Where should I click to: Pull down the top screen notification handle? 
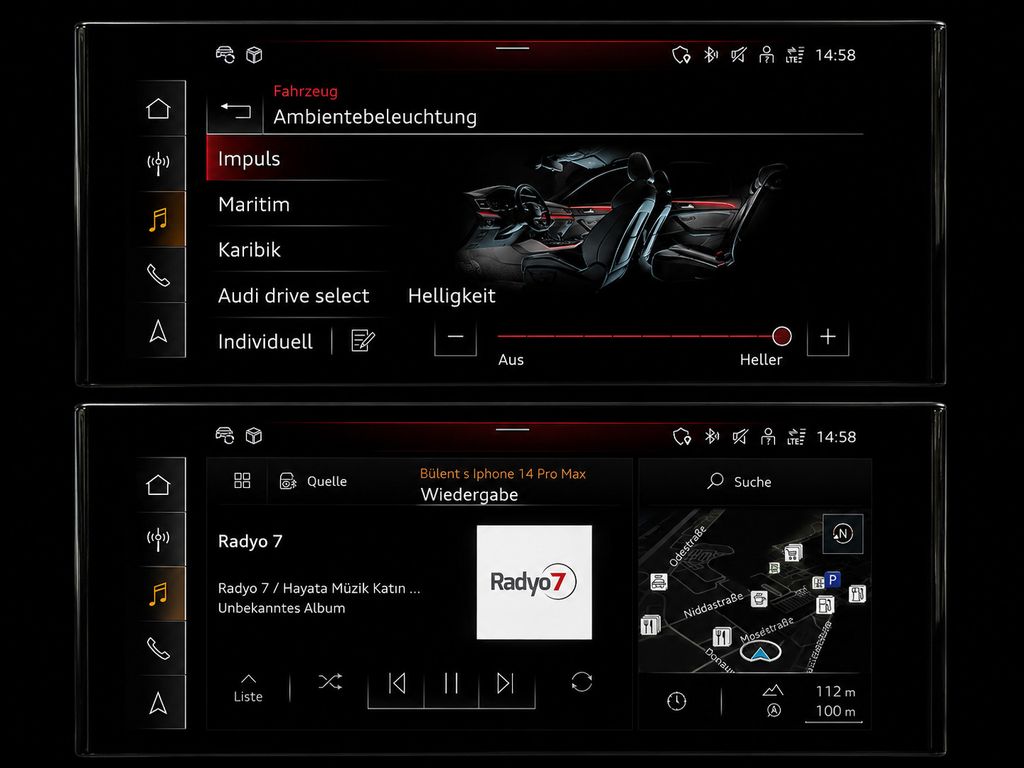[513, 48]
